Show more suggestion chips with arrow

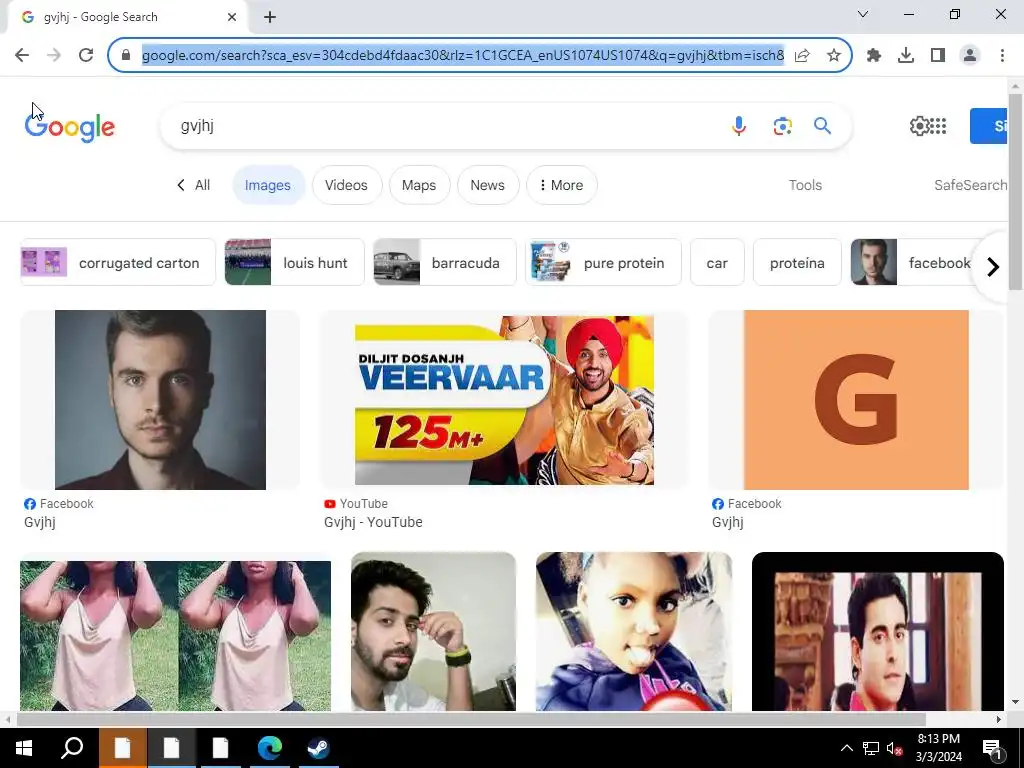pos(993,266)
